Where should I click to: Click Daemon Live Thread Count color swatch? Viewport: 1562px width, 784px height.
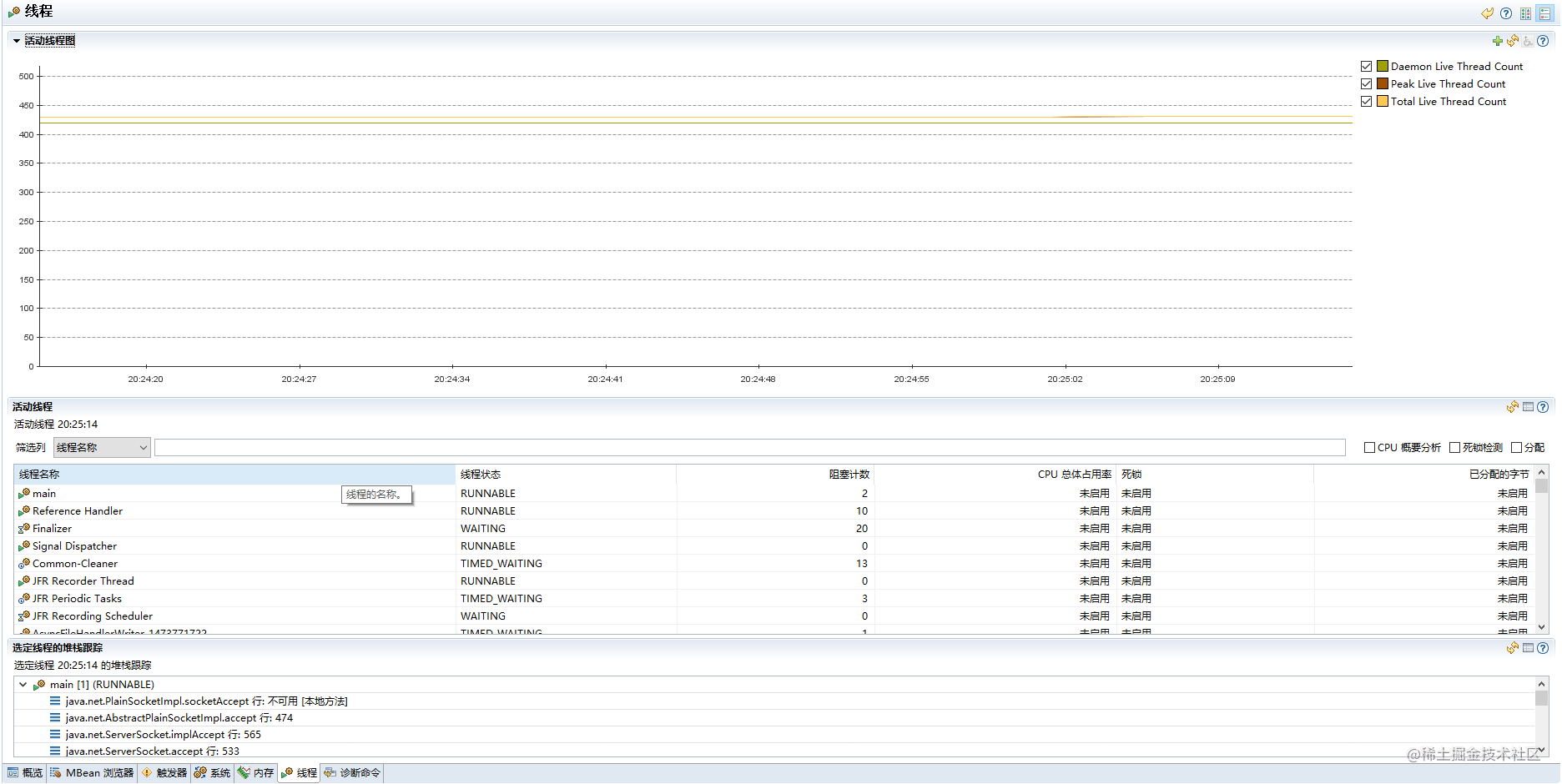1383,67
